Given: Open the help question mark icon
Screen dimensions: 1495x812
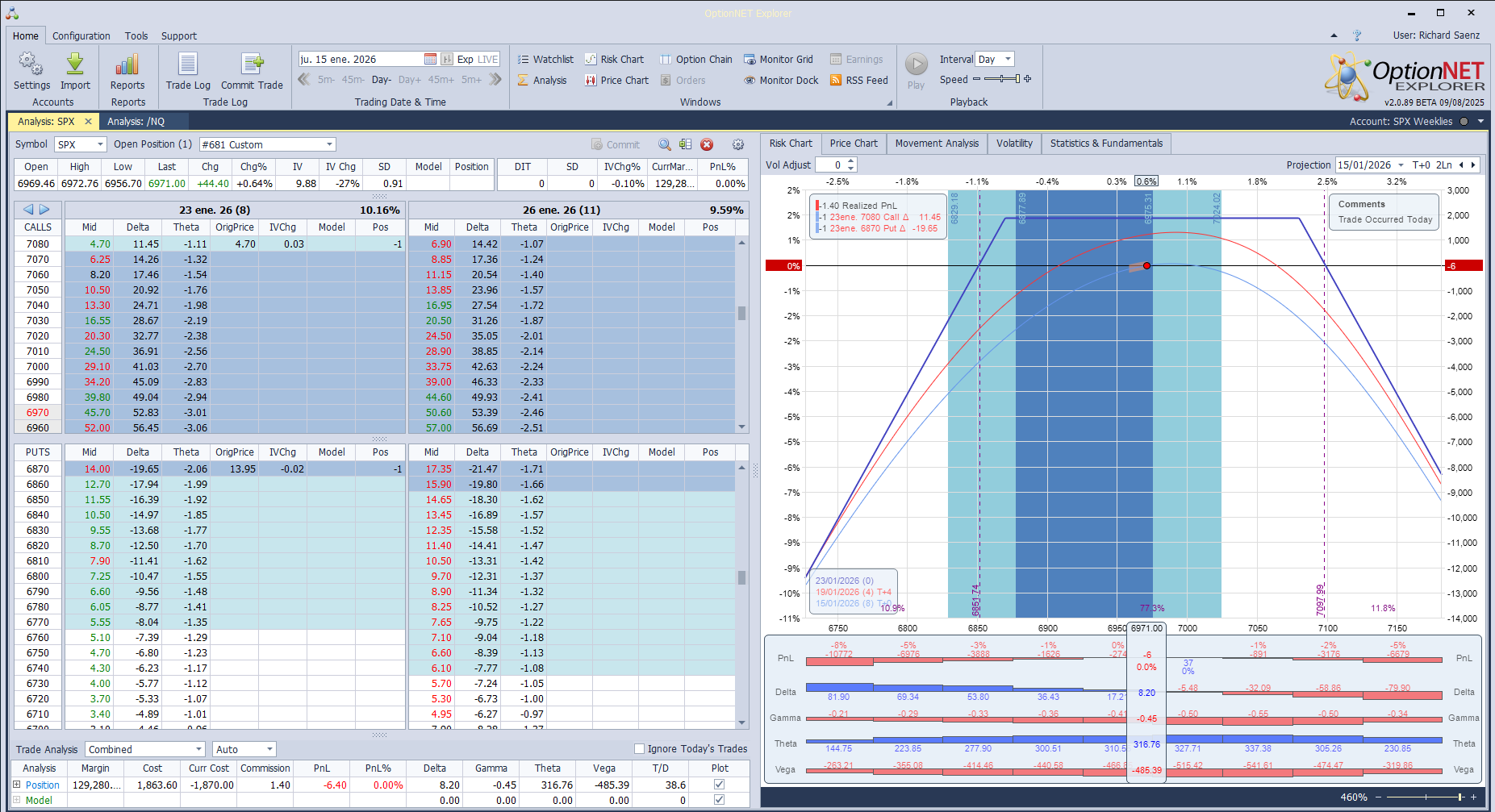Looking at the screenshot, I should coord(1357,35).
